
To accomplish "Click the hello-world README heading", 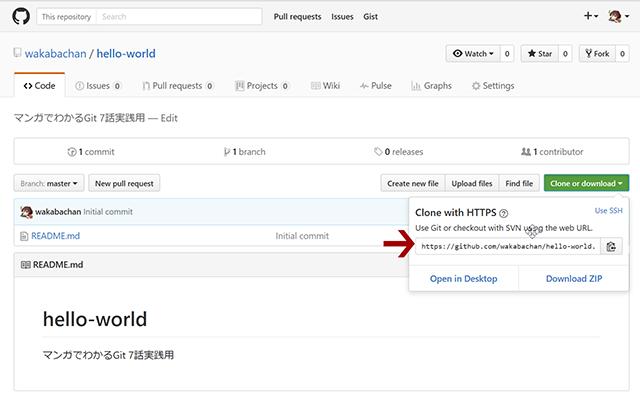I will [x=95, y=319].
